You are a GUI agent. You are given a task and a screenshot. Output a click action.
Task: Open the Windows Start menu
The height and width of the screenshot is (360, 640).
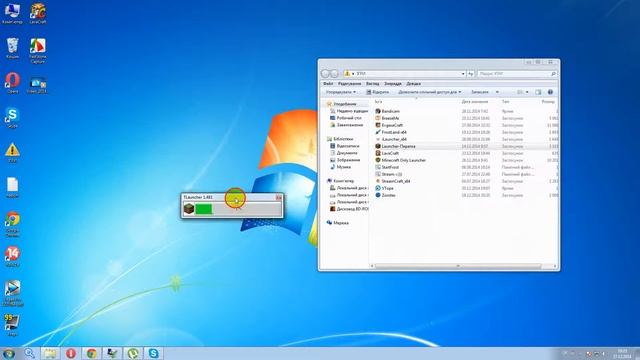9,353
